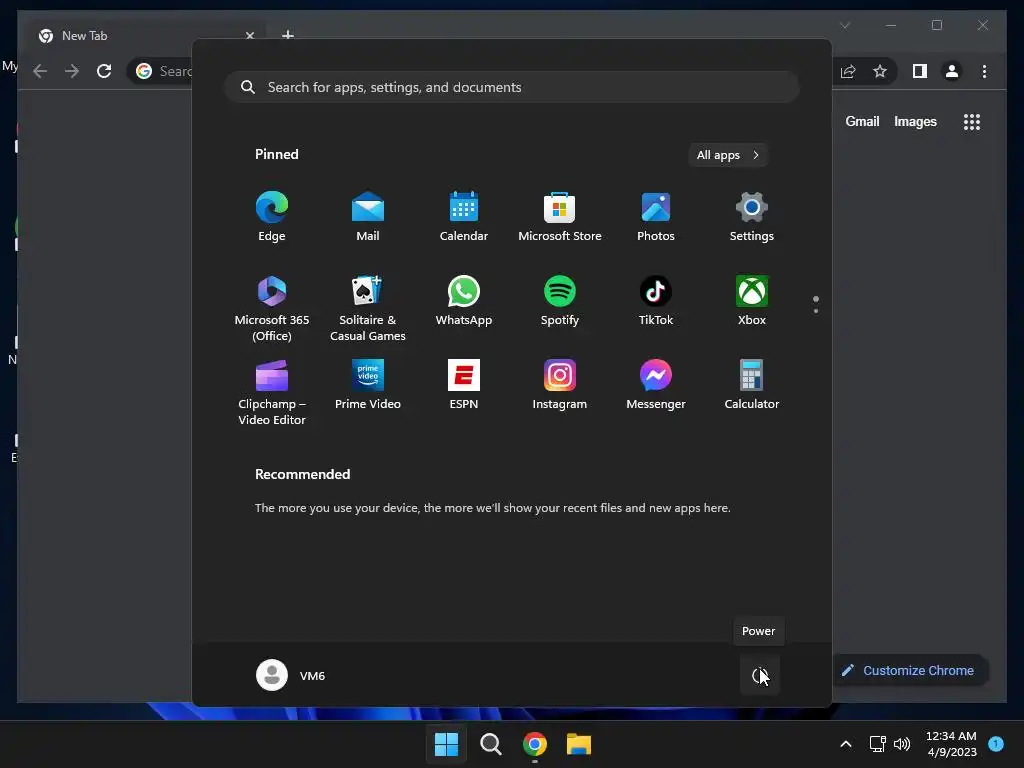Open the notification badge in tray
This screenshot has width=1024, height=768.
(x=996, y=743)
